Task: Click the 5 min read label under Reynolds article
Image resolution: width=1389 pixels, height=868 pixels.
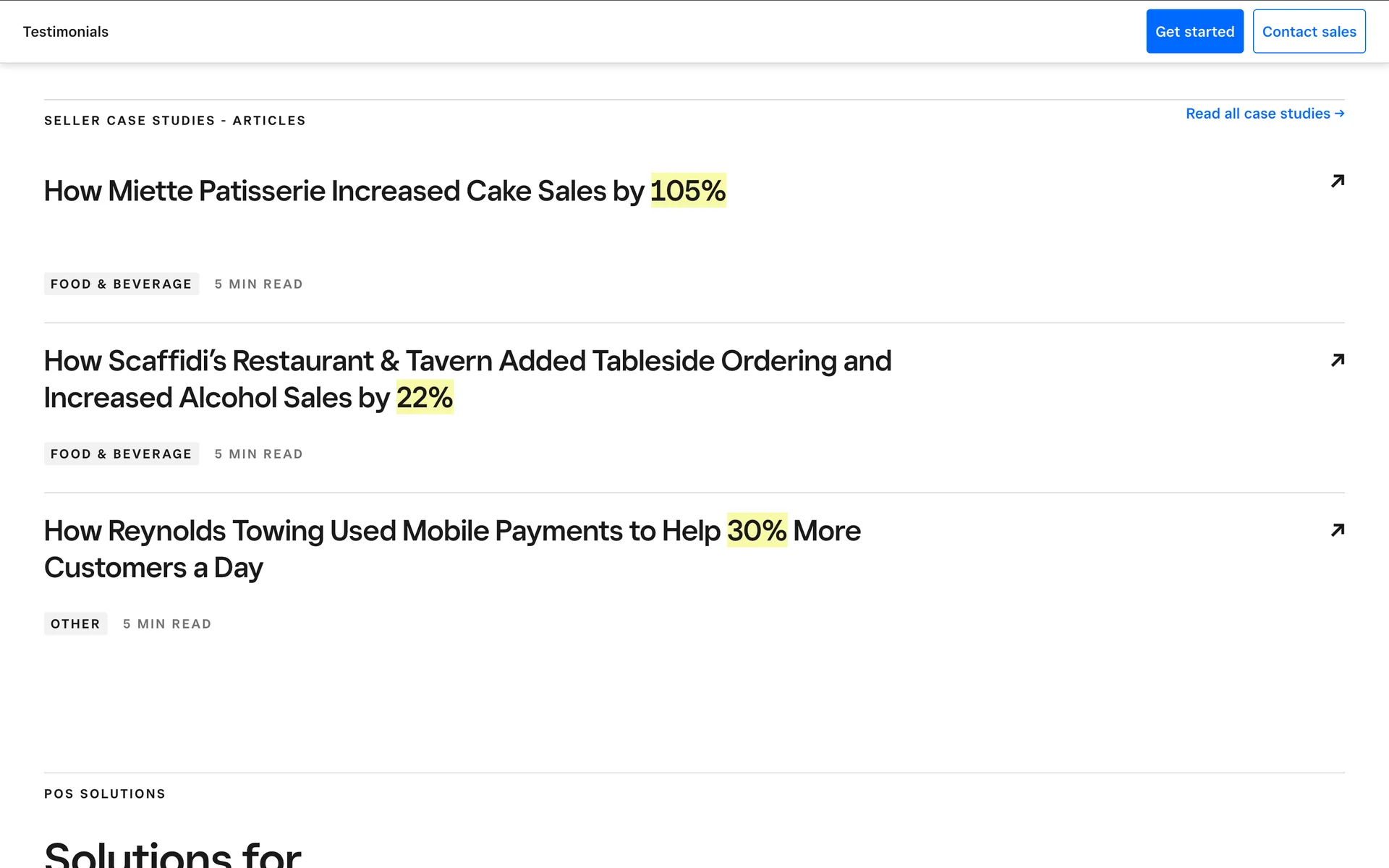Action: (166, 624)
